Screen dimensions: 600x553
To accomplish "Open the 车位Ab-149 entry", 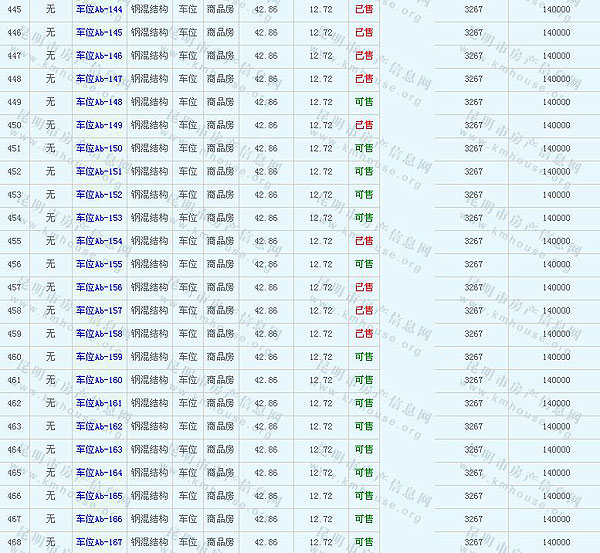I will (99, 125).
